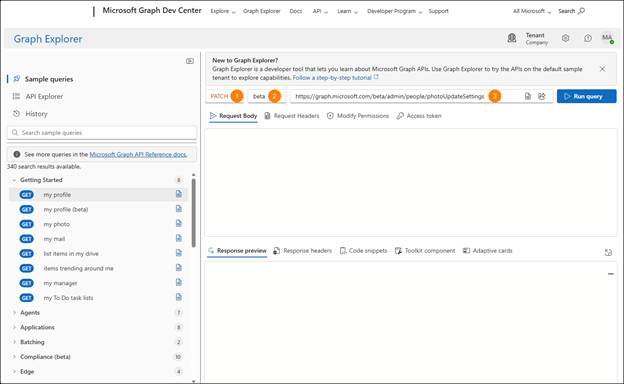624x384 pixels.
Task: Click the sample queries list scrollbar
Action: coord(193,213)
